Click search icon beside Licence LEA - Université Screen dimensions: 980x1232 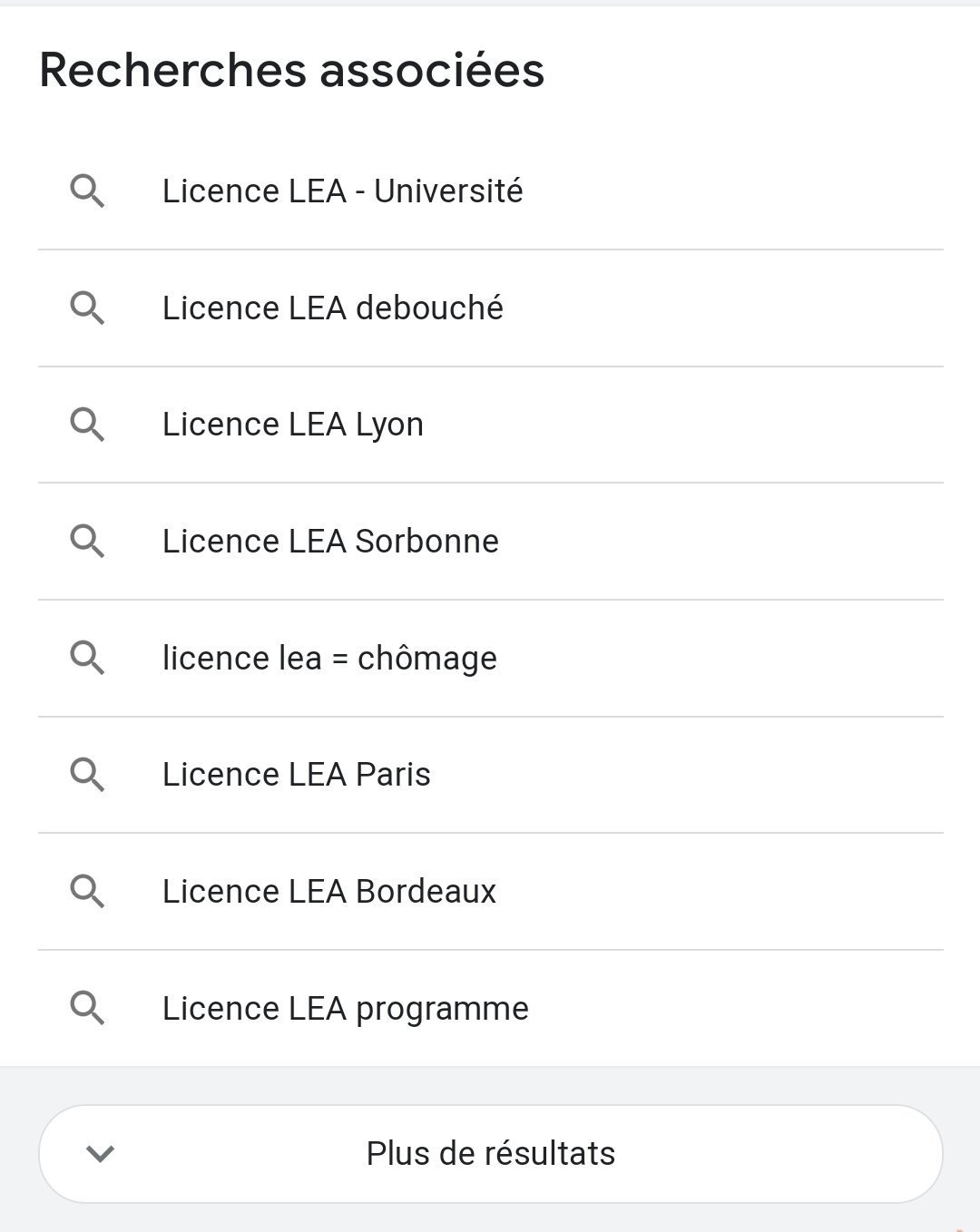click(87, 191)
